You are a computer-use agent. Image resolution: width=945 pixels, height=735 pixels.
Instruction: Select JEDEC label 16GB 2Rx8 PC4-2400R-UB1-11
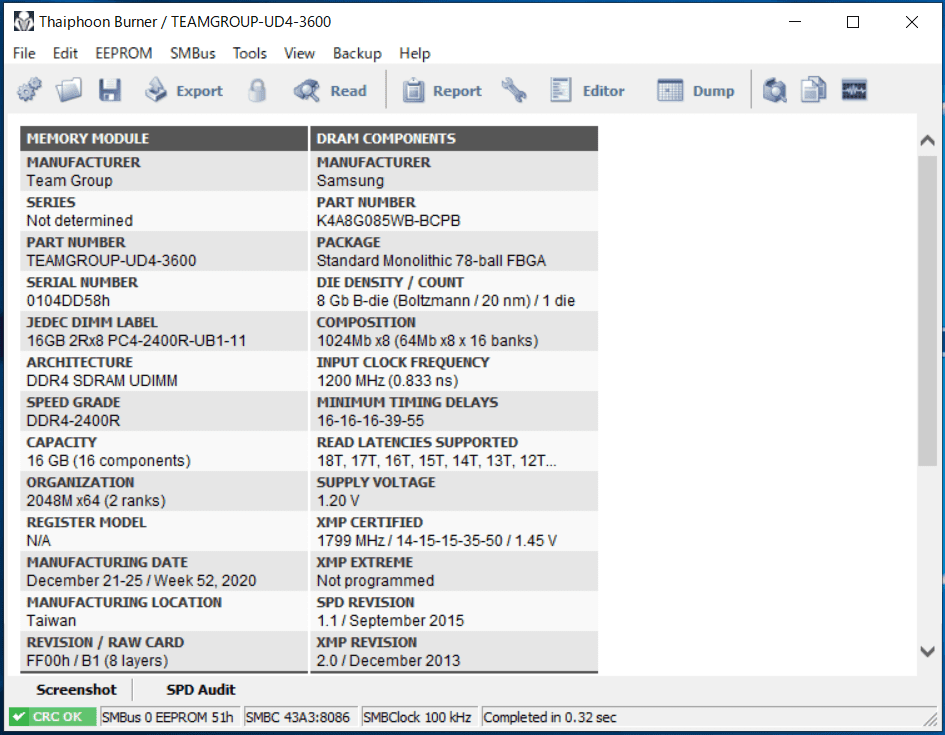[x=136, y=341]
